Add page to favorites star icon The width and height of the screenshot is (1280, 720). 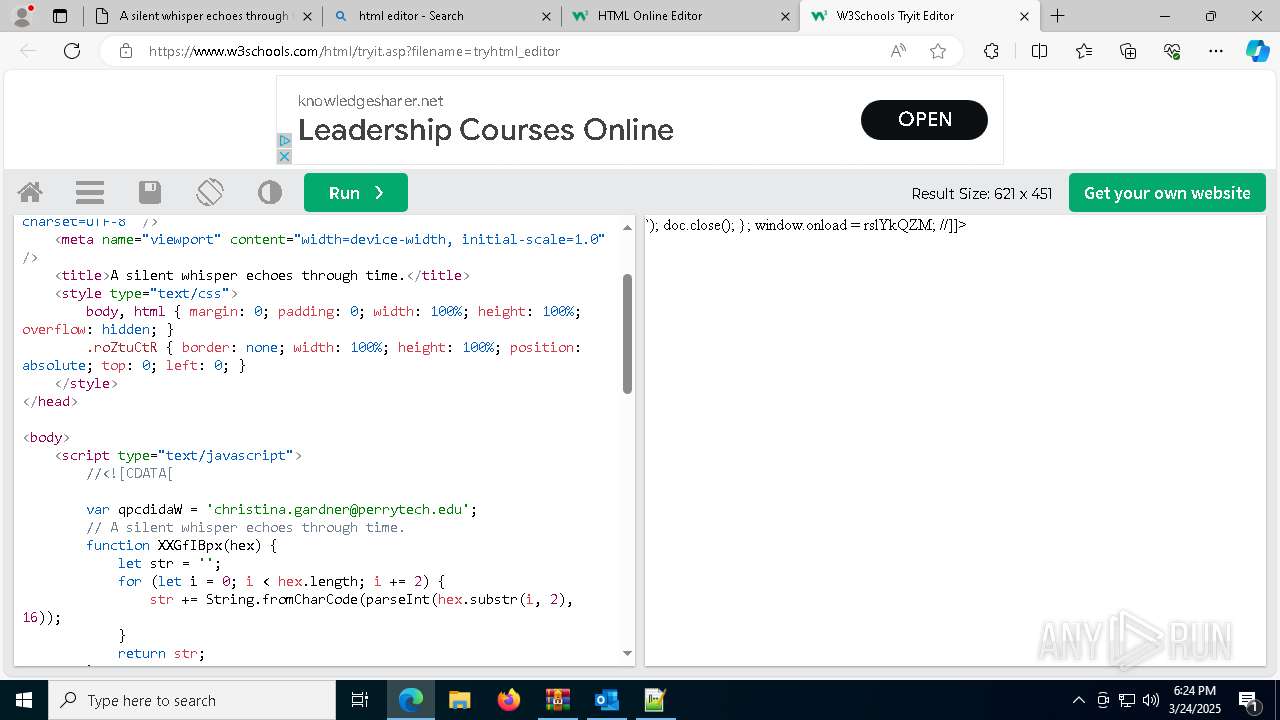938,51
